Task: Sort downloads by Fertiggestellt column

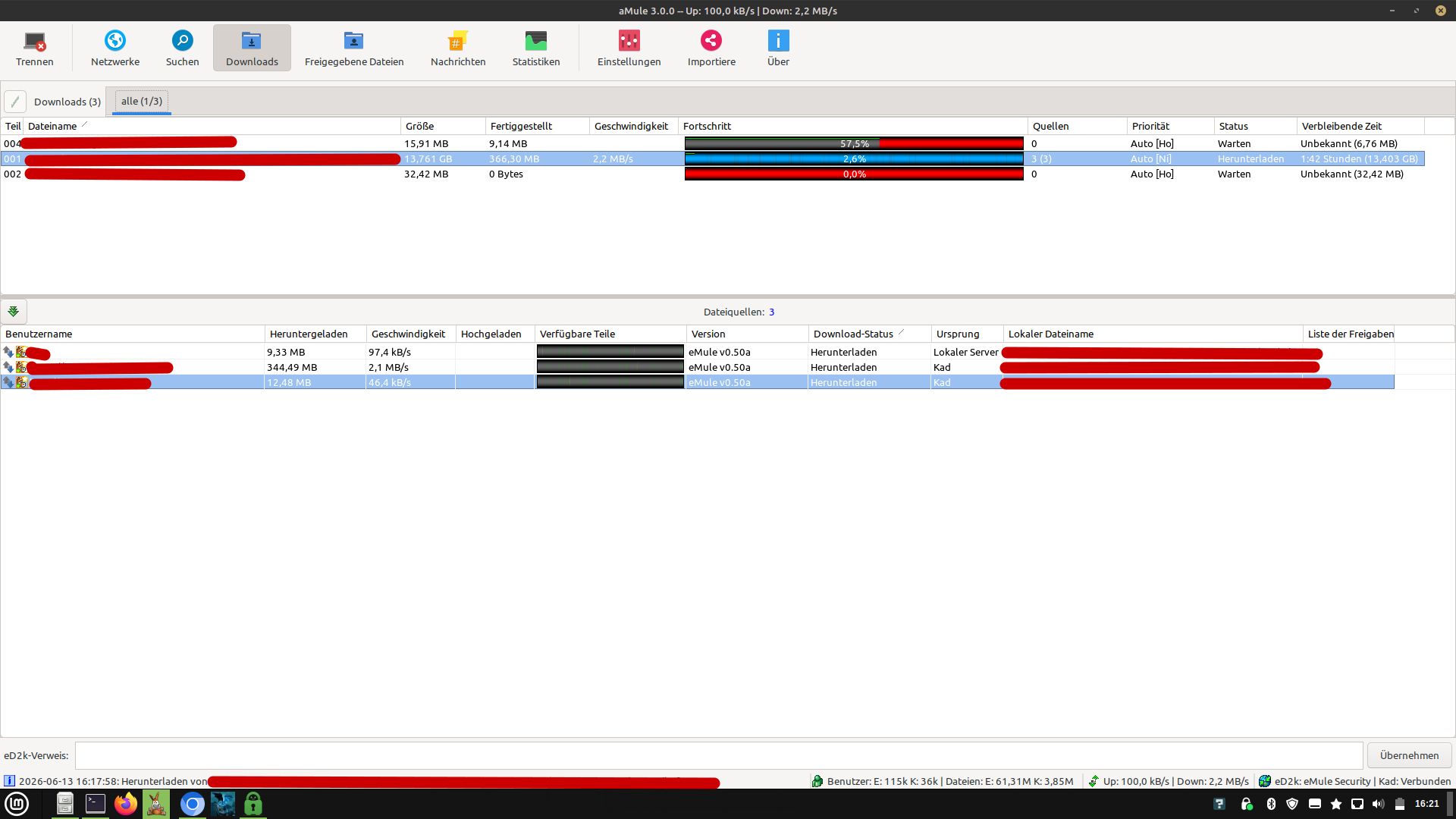Action: point(538,126)
